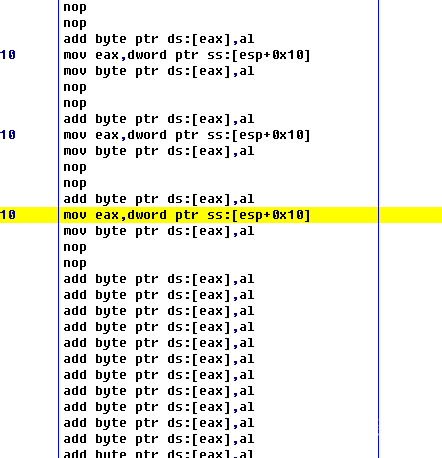
Task: Click the '10' beside the highlighted row
Action: point(8,215)
